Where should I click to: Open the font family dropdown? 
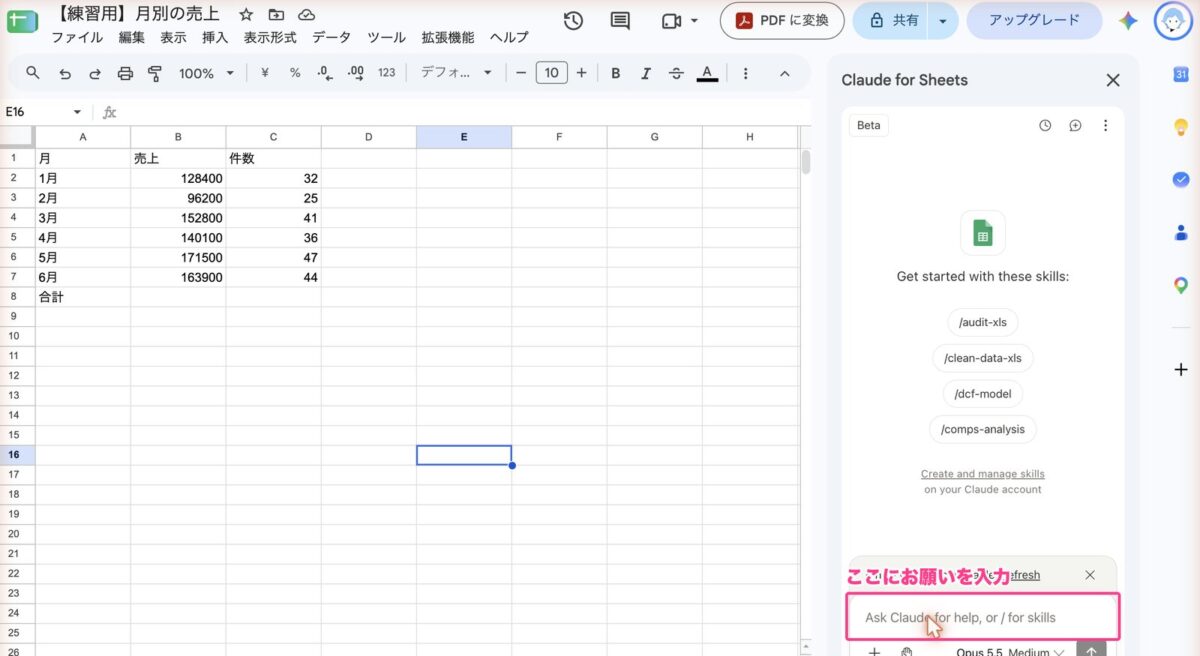coord(456,73)
